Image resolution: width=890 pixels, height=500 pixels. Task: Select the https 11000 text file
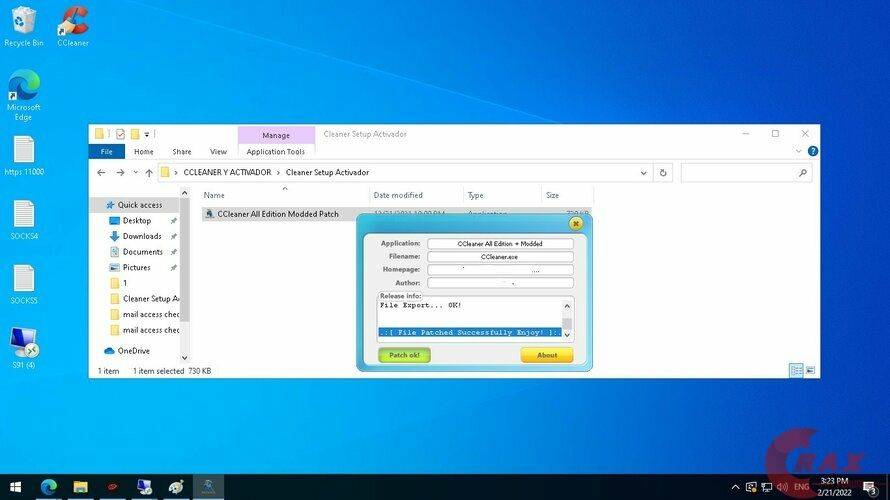click(x=24, y=156)
